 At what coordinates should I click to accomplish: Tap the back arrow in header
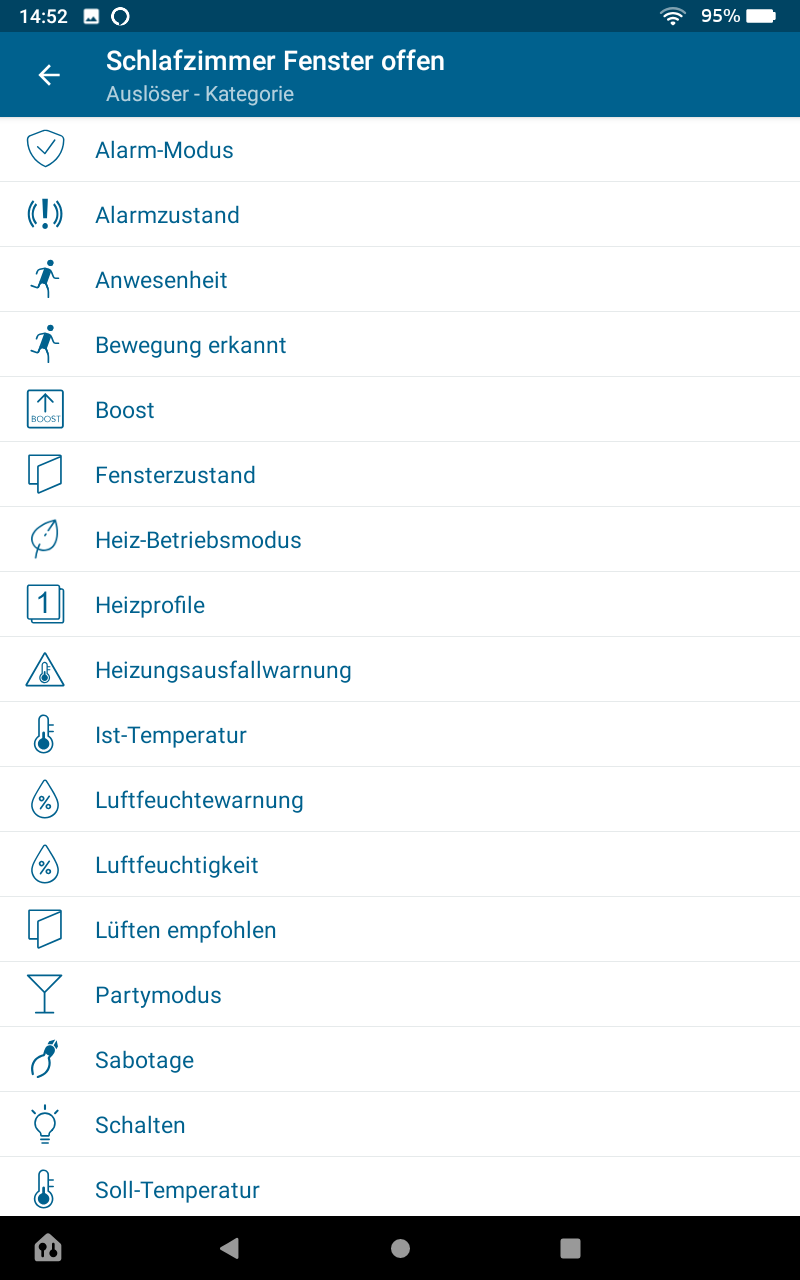pos(49,75)
